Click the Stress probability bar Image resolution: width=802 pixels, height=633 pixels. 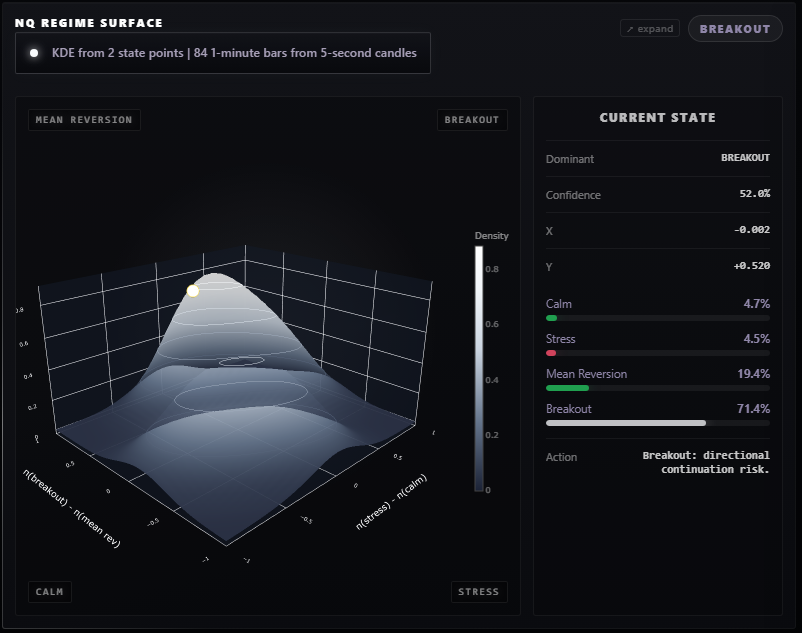[658, 353]
